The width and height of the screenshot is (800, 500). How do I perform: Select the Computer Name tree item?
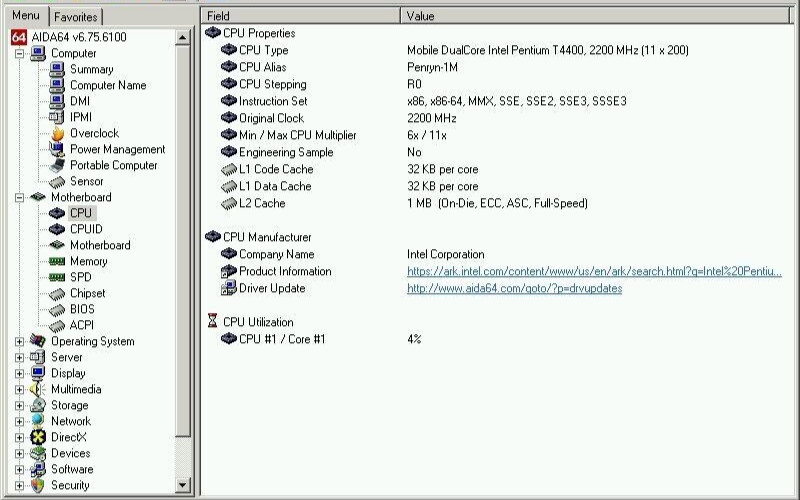coord(108,85)
